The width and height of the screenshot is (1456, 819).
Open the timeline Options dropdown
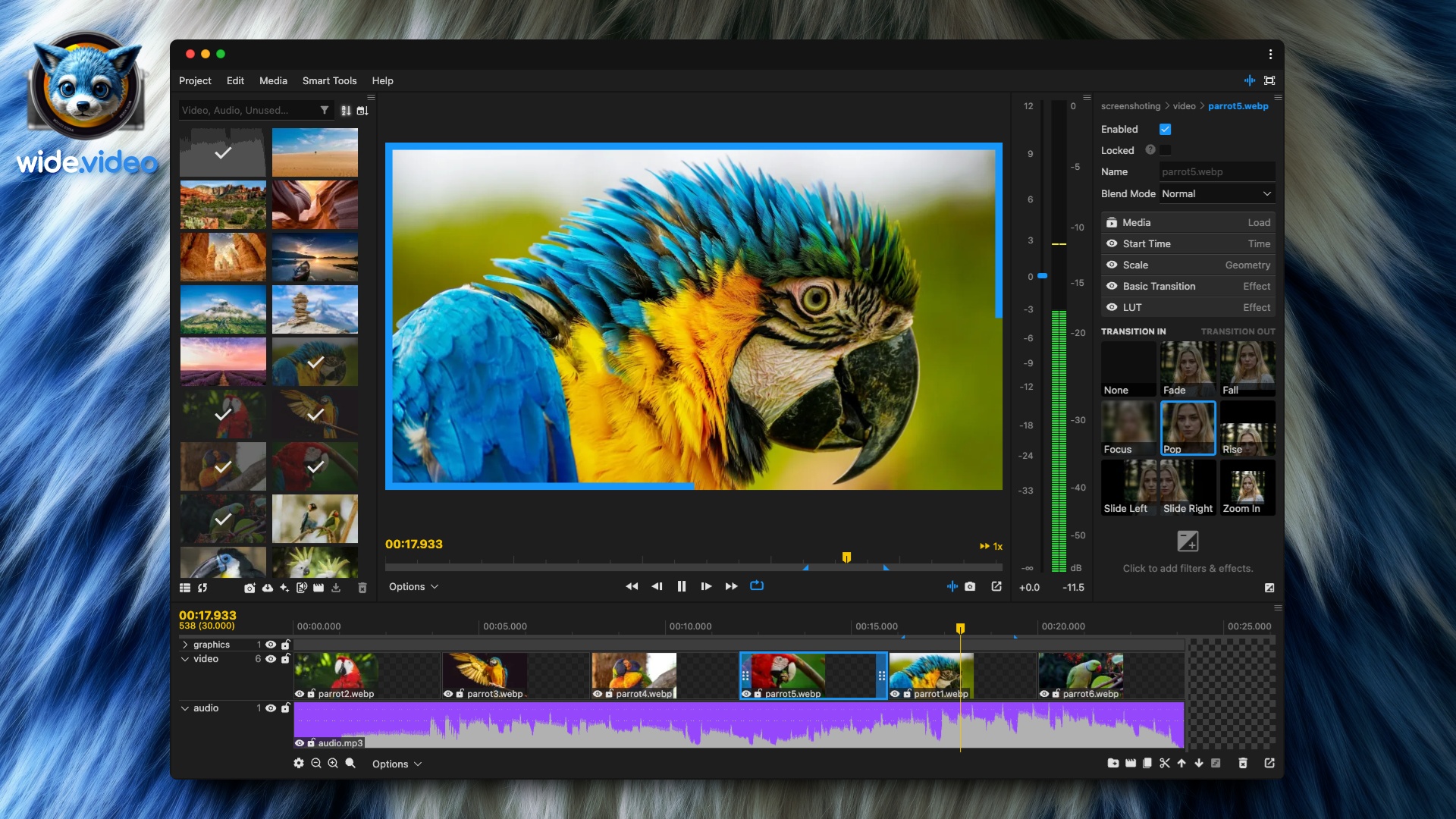coord(397,764)
